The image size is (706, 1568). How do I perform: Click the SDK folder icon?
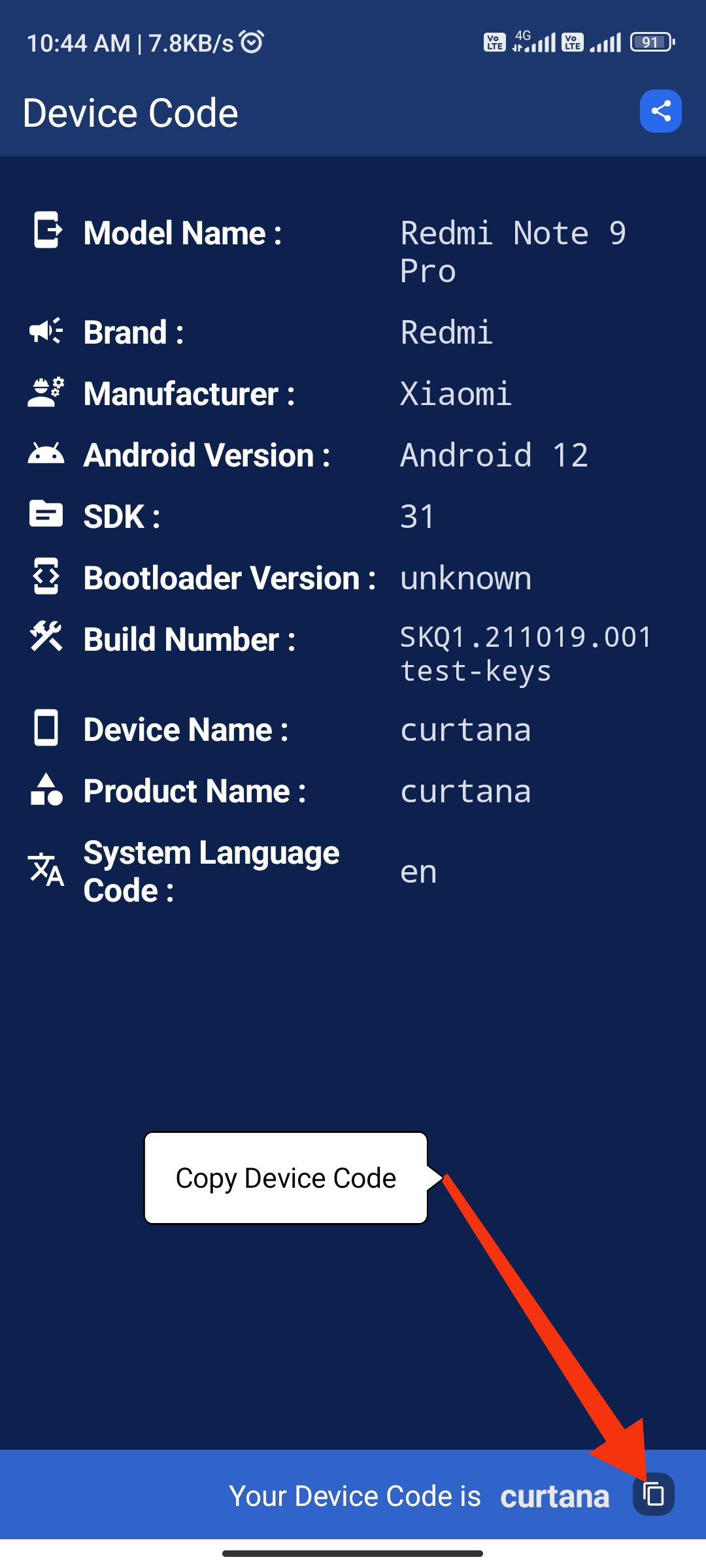[x=46, y=514]
